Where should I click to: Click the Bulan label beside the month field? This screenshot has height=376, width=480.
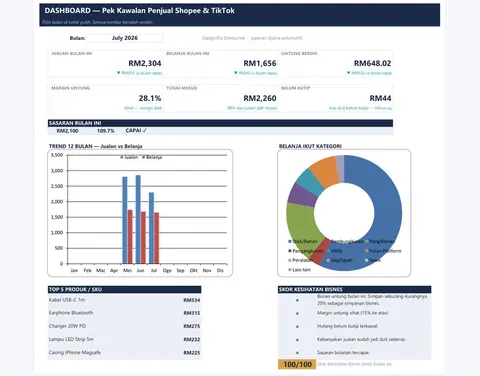point(77,38)
